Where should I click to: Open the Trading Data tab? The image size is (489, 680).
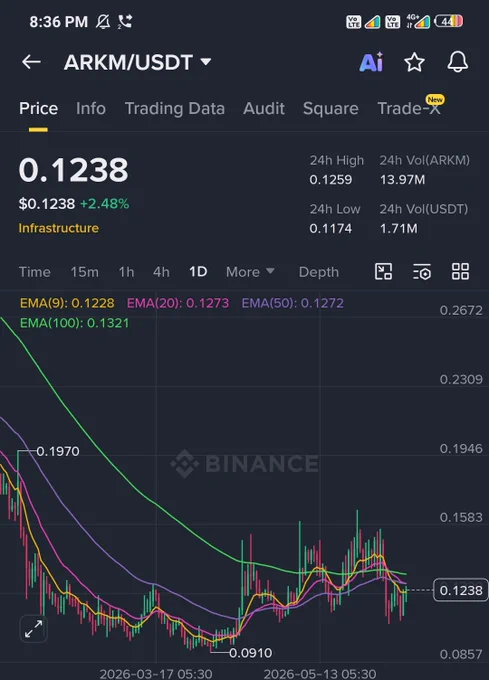point(175,108)
